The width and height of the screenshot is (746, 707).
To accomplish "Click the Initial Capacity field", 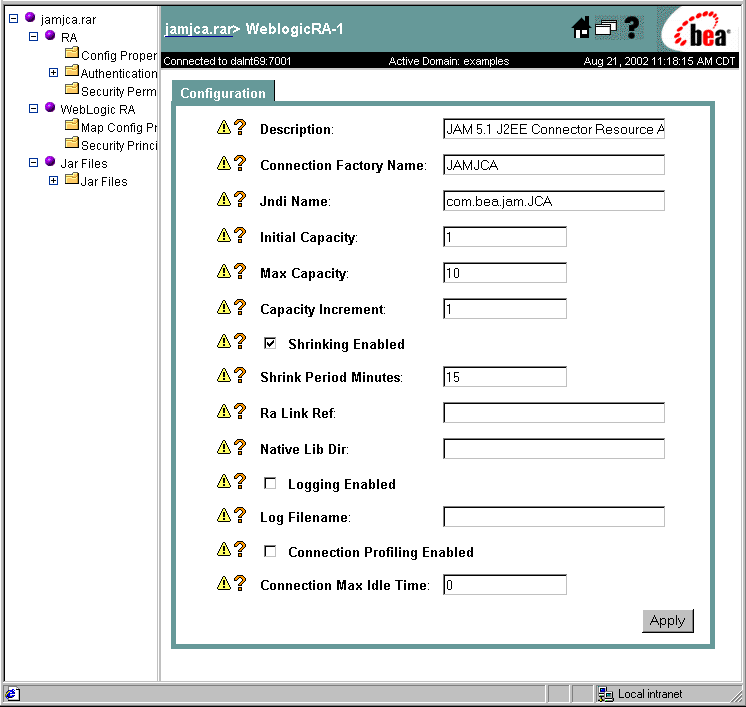I will (x=505, y=237).
